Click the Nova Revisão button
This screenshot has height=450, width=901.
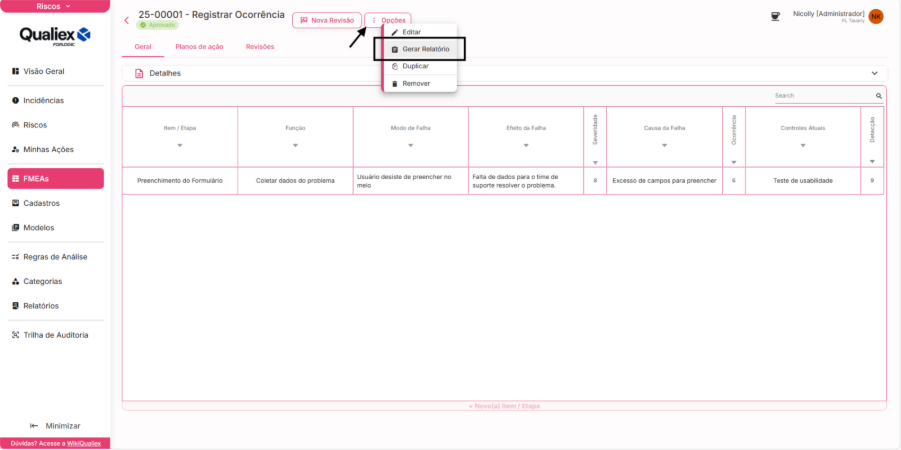point(327,20)
